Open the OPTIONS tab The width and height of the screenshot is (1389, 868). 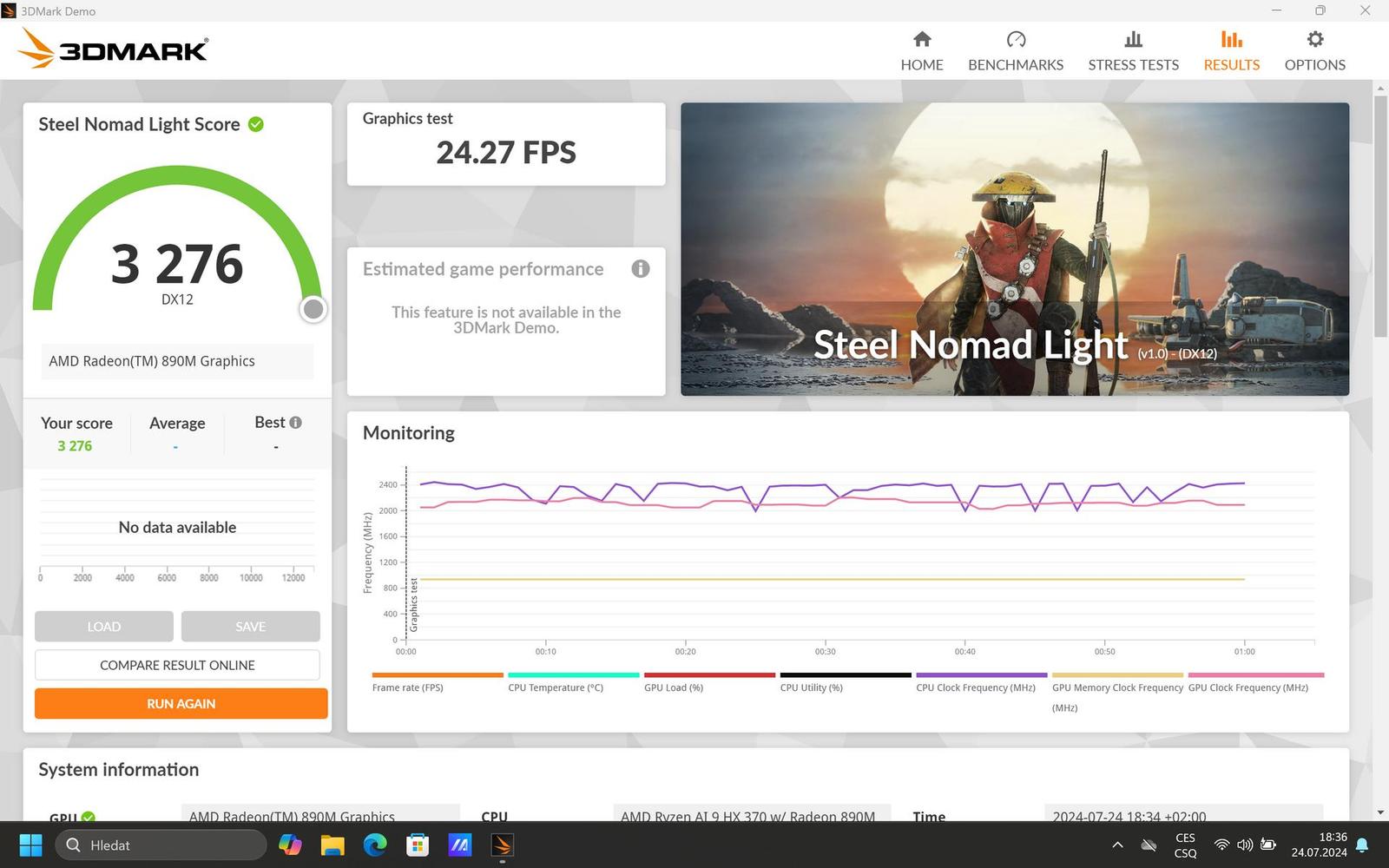(x=1314, y=51)
